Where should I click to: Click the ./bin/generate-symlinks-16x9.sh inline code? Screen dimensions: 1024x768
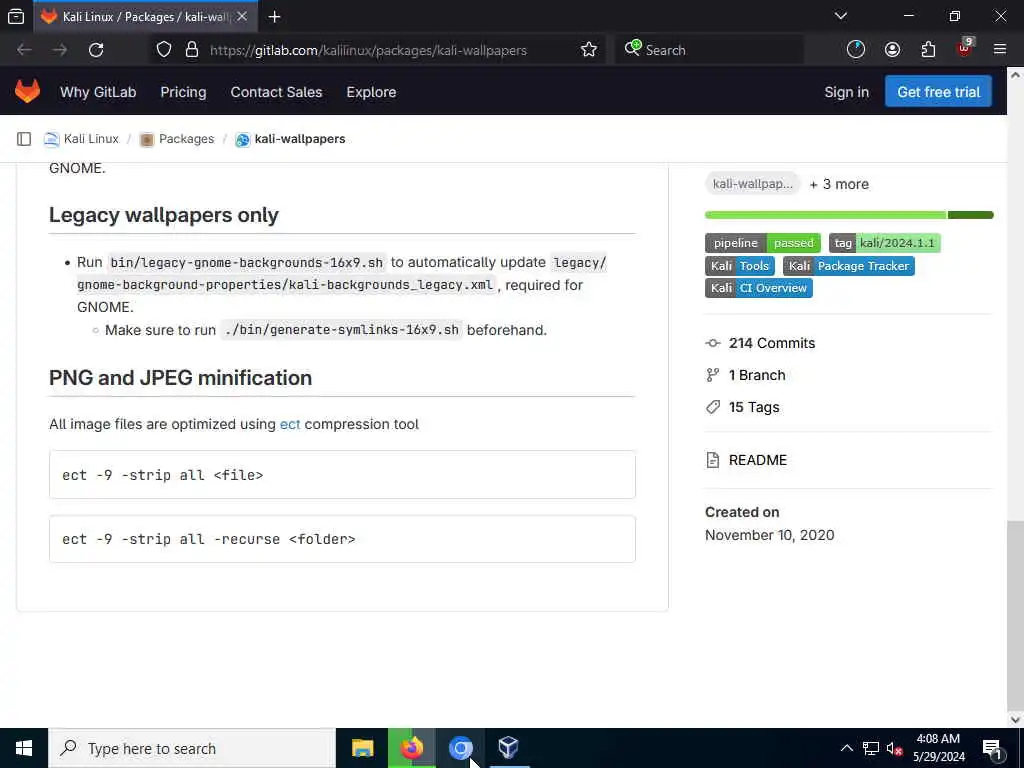[342, 330]
